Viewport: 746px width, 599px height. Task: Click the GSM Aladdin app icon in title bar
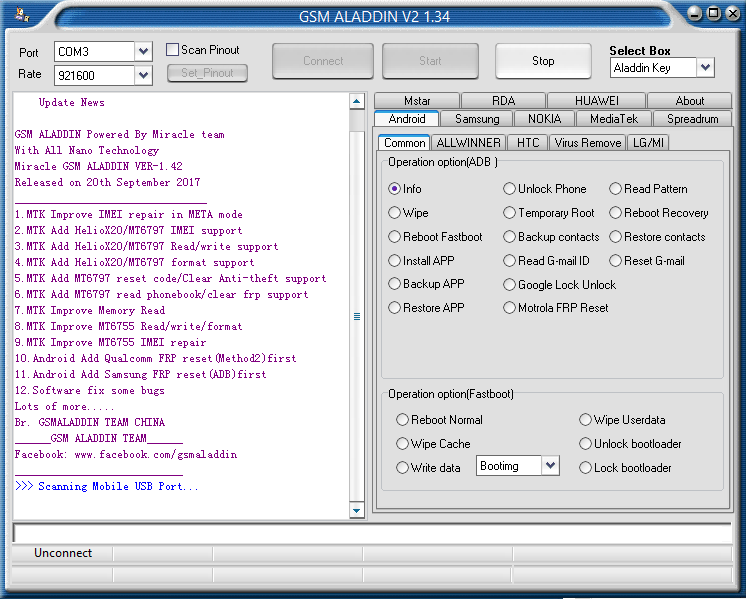click(x=22, y=14)
